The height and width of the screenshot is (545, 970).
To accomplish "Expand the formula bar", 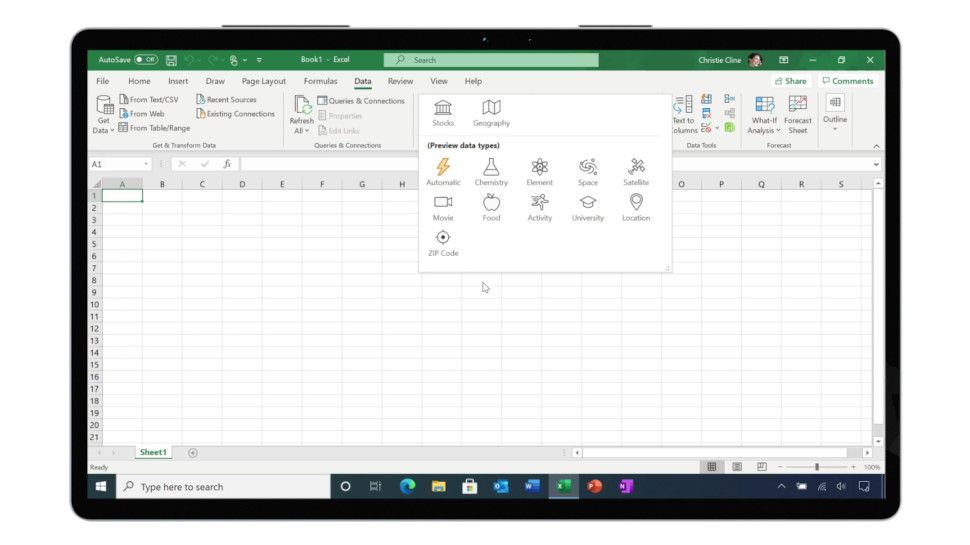I will pyautogui.click(x=876, y=165).
